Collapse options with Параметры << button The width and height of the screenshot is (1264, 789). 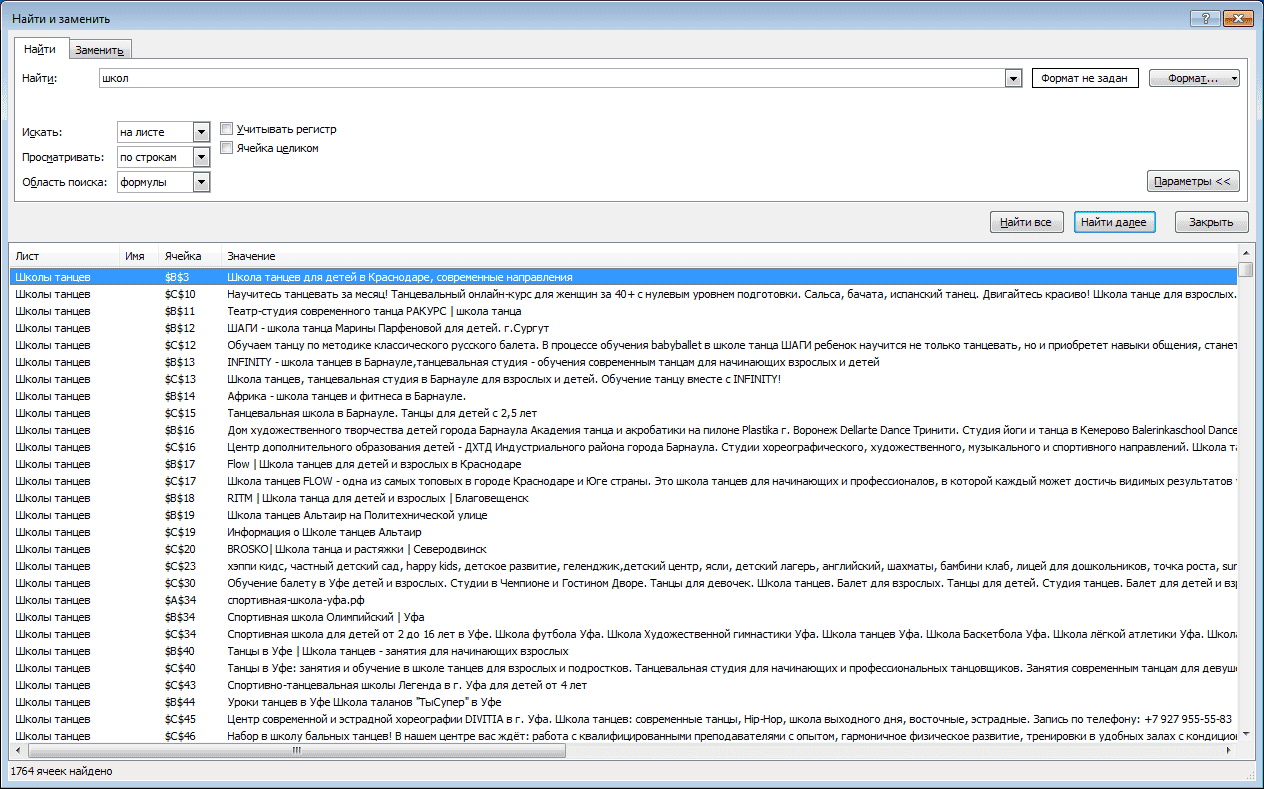coord(1194,182)
